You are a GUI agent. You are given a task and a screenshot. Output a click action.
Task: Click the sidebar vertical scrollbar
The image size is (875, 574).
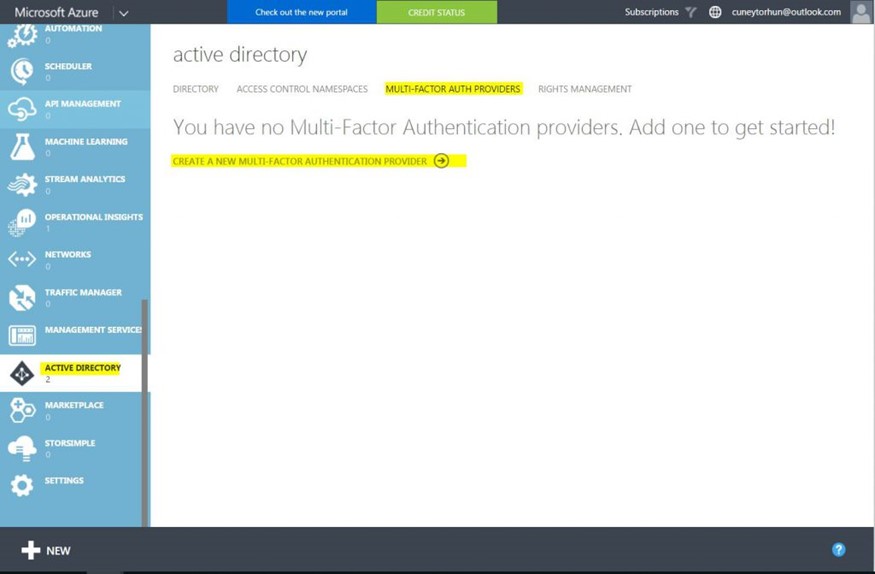click(145, 413)
